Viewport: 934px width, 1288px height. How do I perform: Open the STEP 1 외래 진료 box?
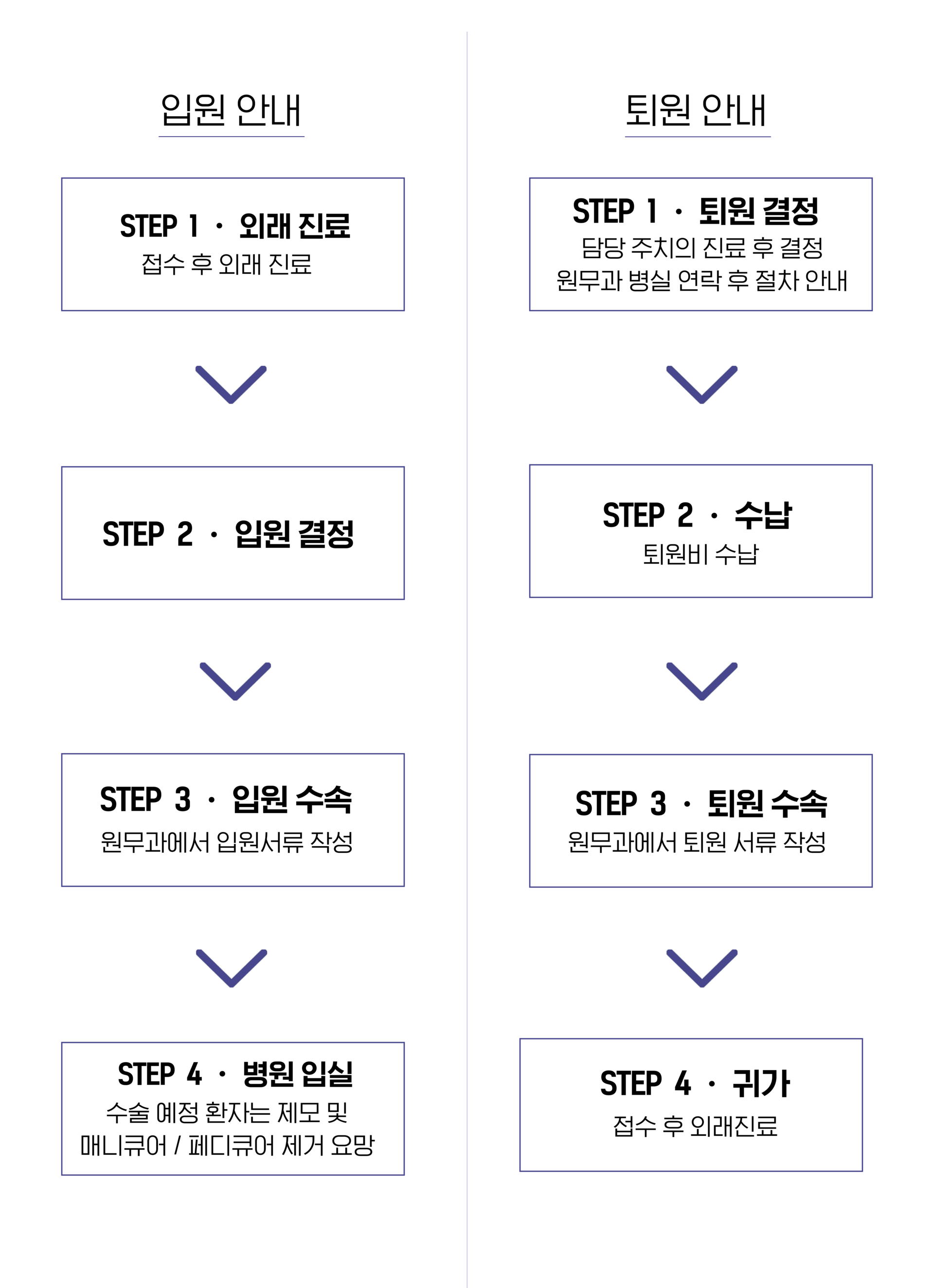pos(233,244)
